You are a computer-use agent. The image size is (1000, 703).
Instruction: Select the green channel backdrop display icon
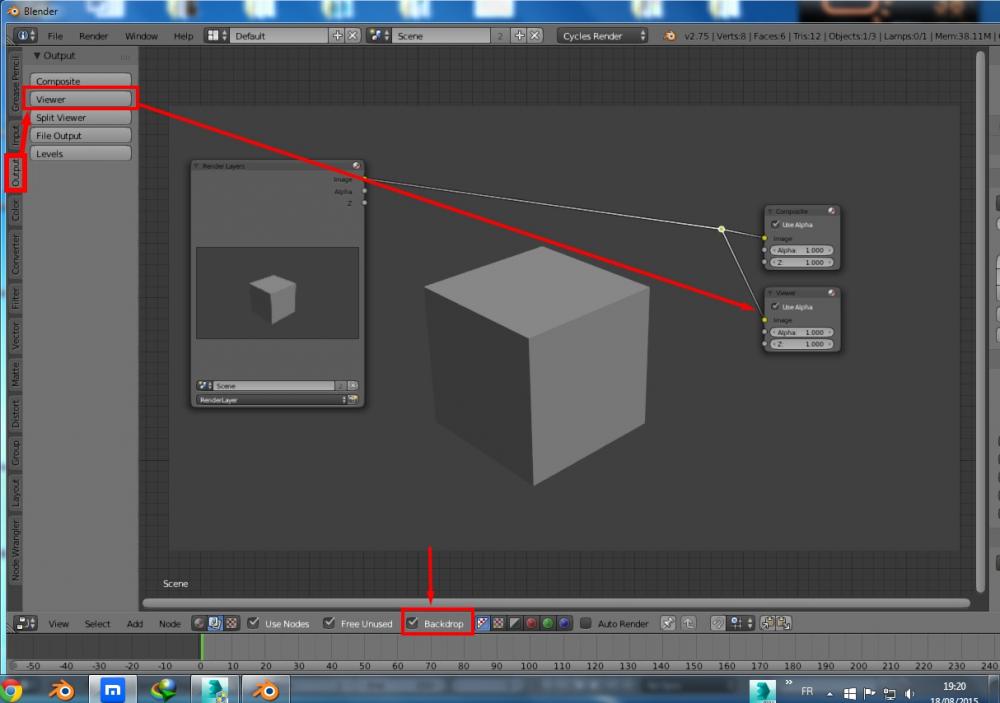point(548,623)
